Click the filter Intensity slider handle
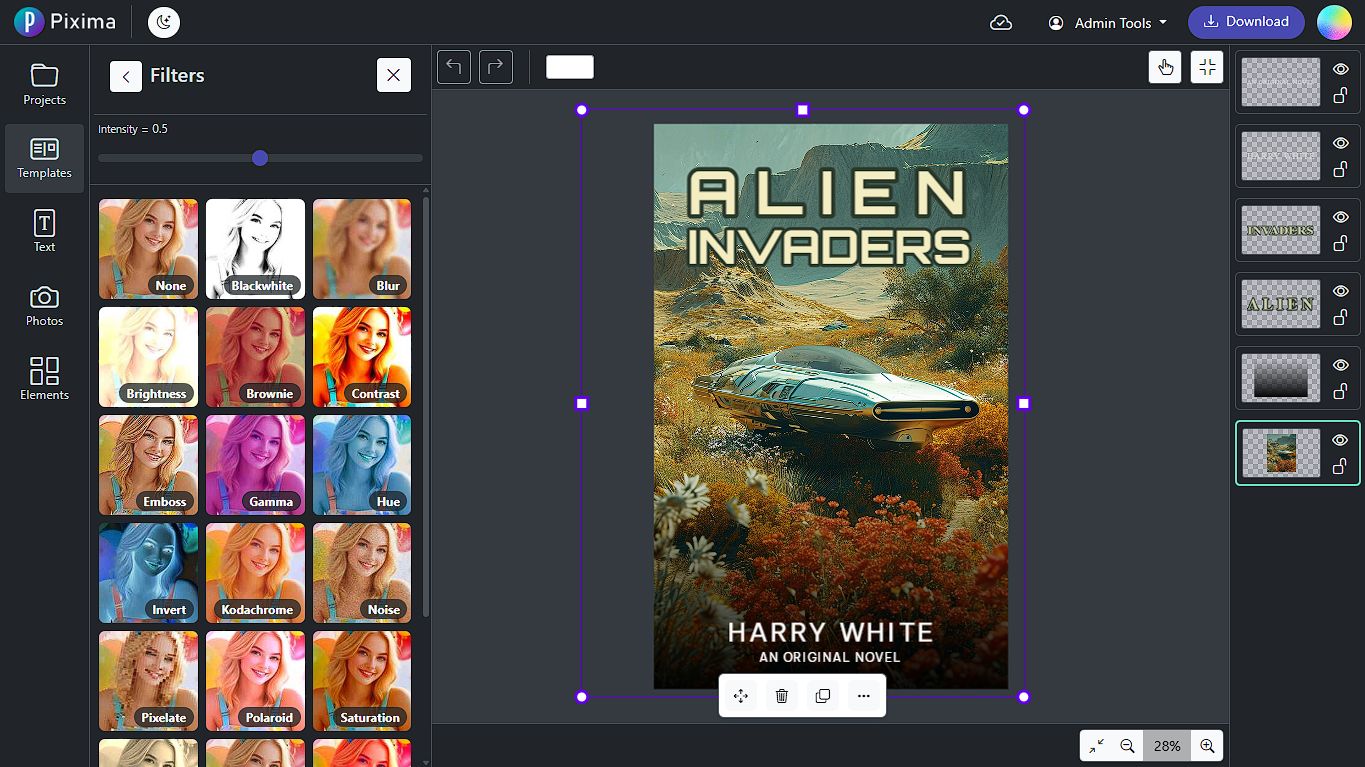1365x767 pixels. (260, 158)
